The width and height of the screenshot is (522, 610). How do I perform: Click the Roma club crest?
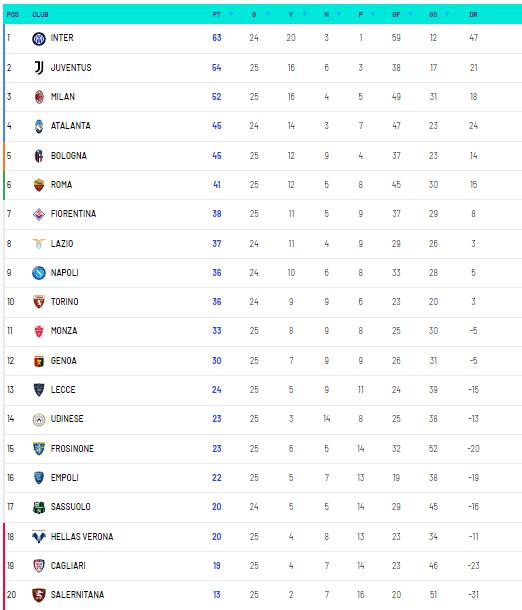pos(39,185)
